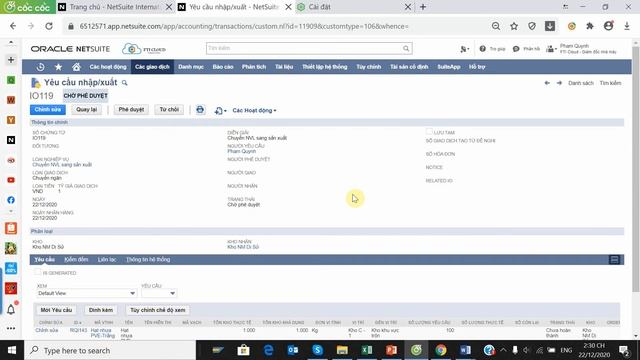Viewport: 640px width, 360px height.
Task: Open Danh mục menu
Action: (191, 67)
